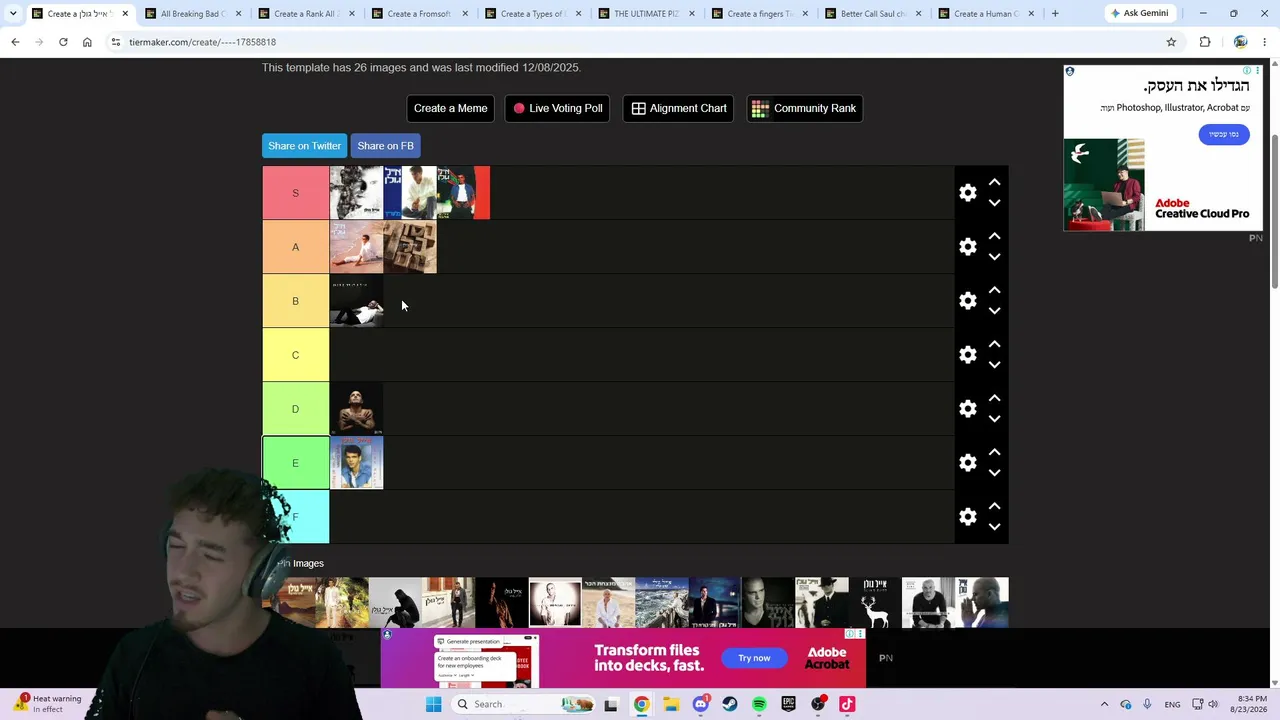Open the Community Rank view
The image size is (1280, 720).
click(804, 108)
